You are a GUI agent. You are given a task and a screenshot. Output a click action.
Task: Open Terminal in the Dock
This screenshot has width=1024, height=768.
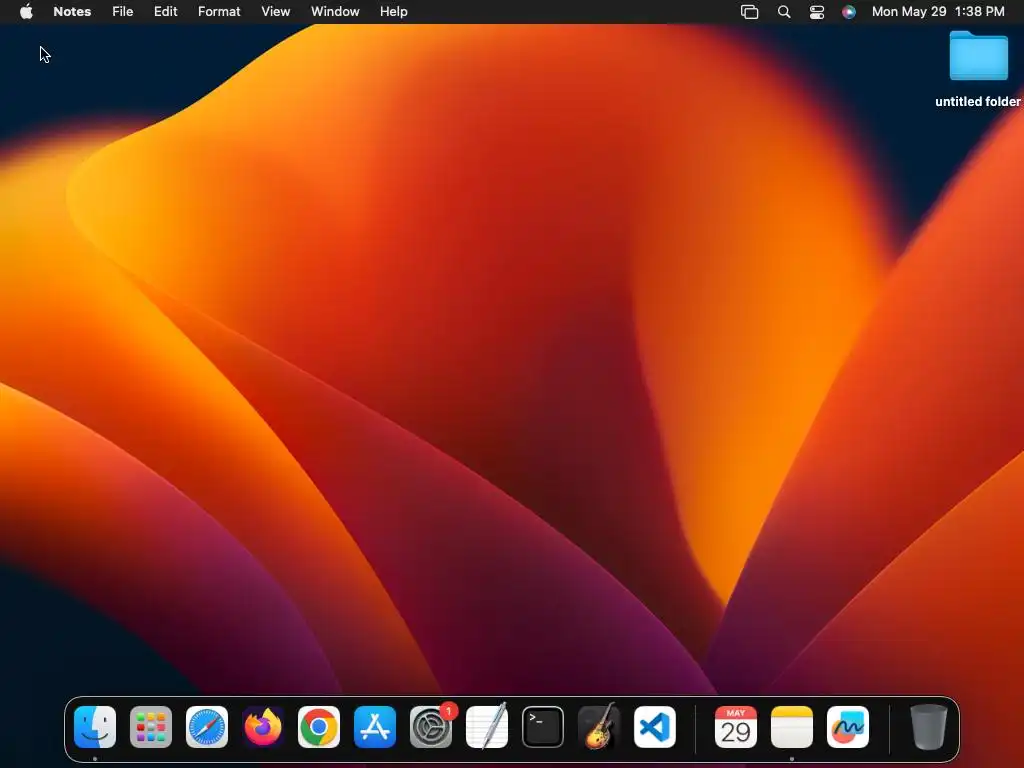click(x=543, y=727)
